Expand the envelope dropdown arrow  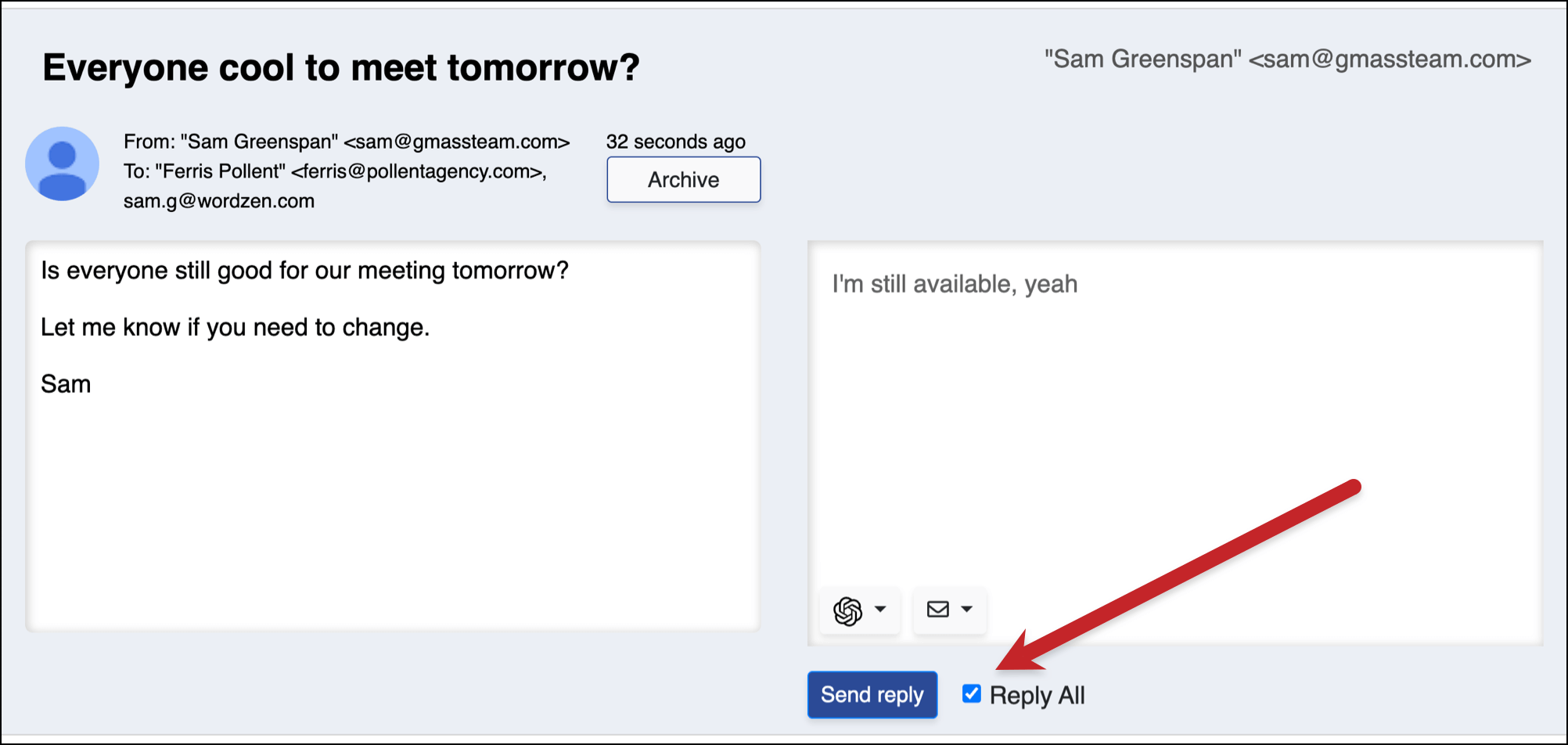point(967,609)
